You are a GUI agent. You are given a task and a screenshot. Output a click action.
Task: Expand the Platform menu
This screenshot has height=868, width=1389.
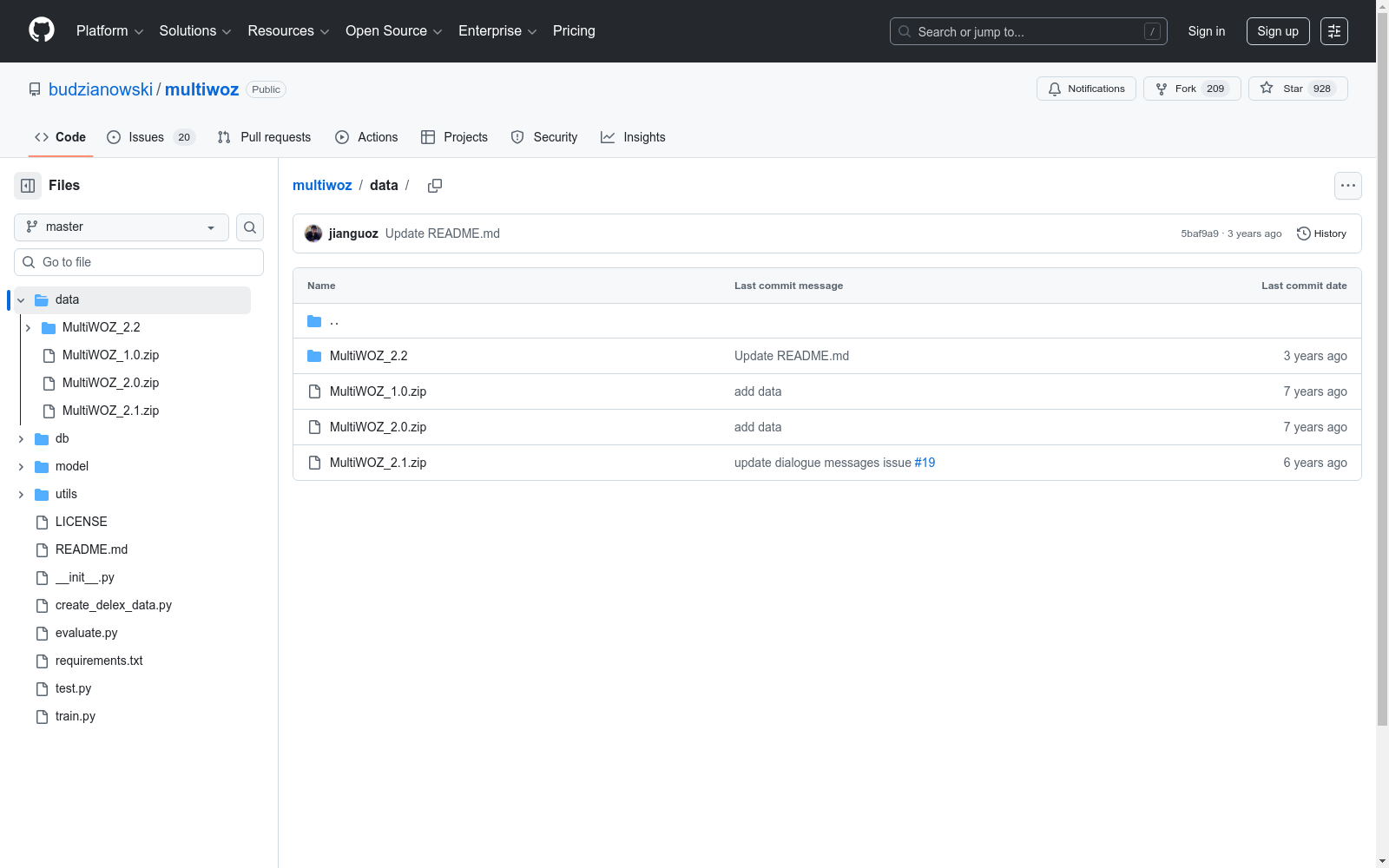pos(109,31)
